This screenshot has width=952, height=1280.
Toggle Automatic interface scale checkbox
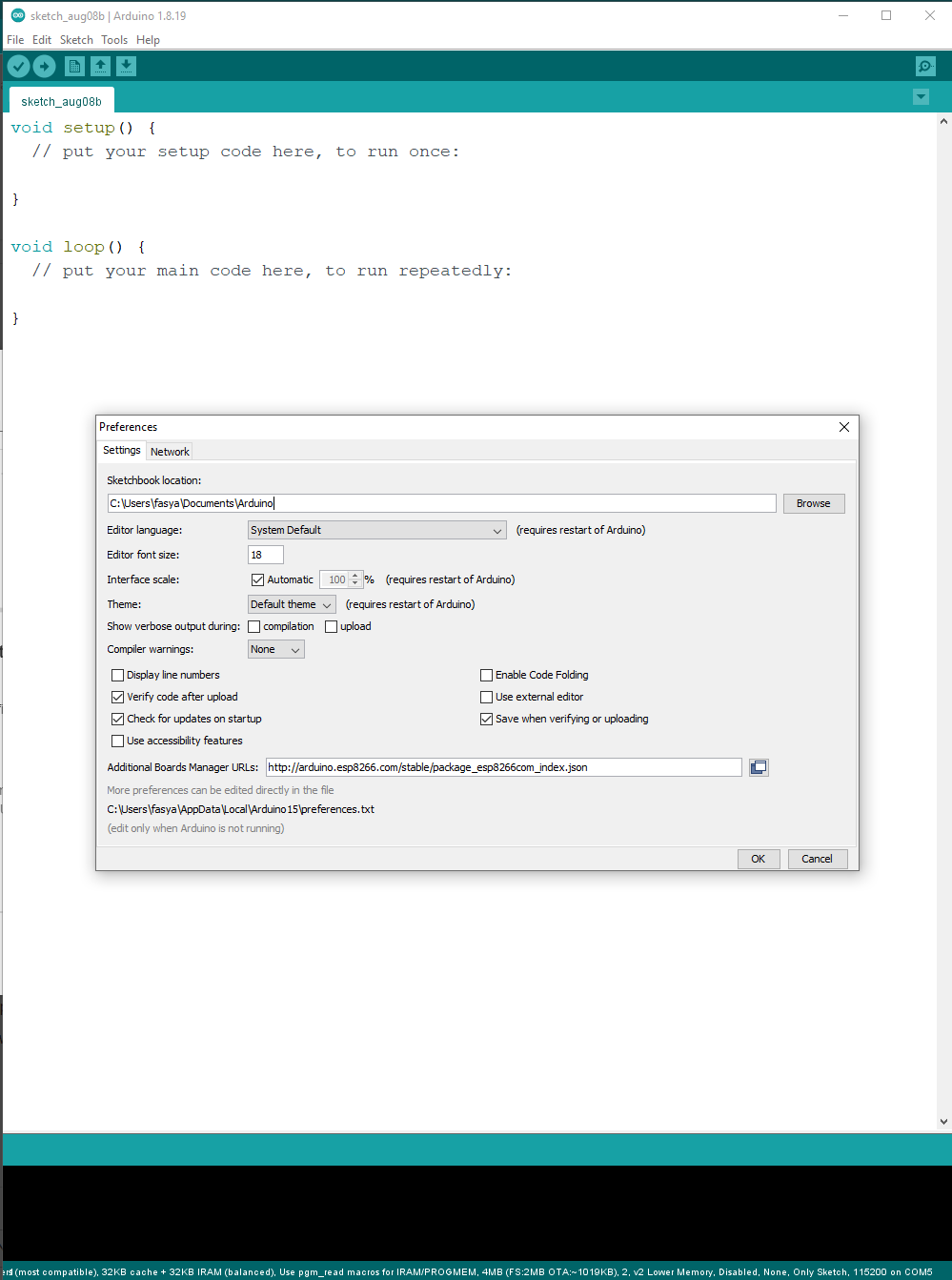click(257, 579)
